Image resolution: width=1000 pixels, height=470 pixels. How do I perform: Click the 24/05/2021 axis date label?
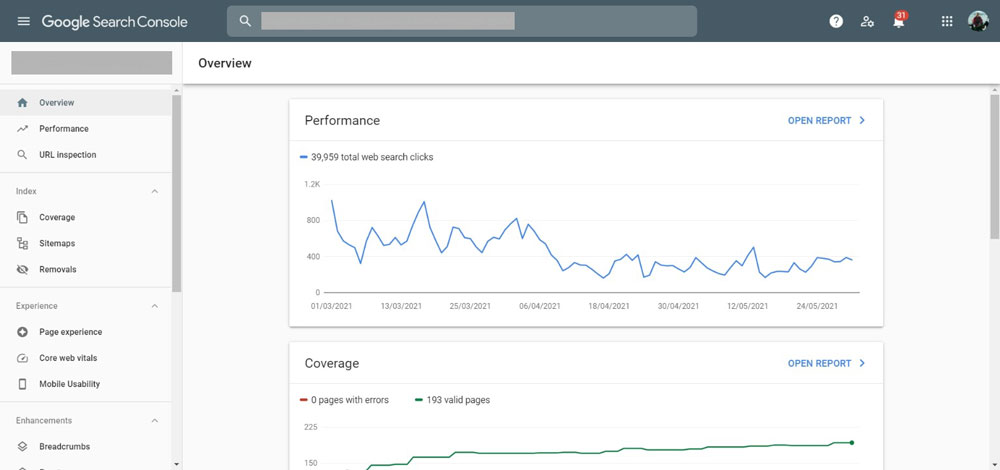point(817,306)
